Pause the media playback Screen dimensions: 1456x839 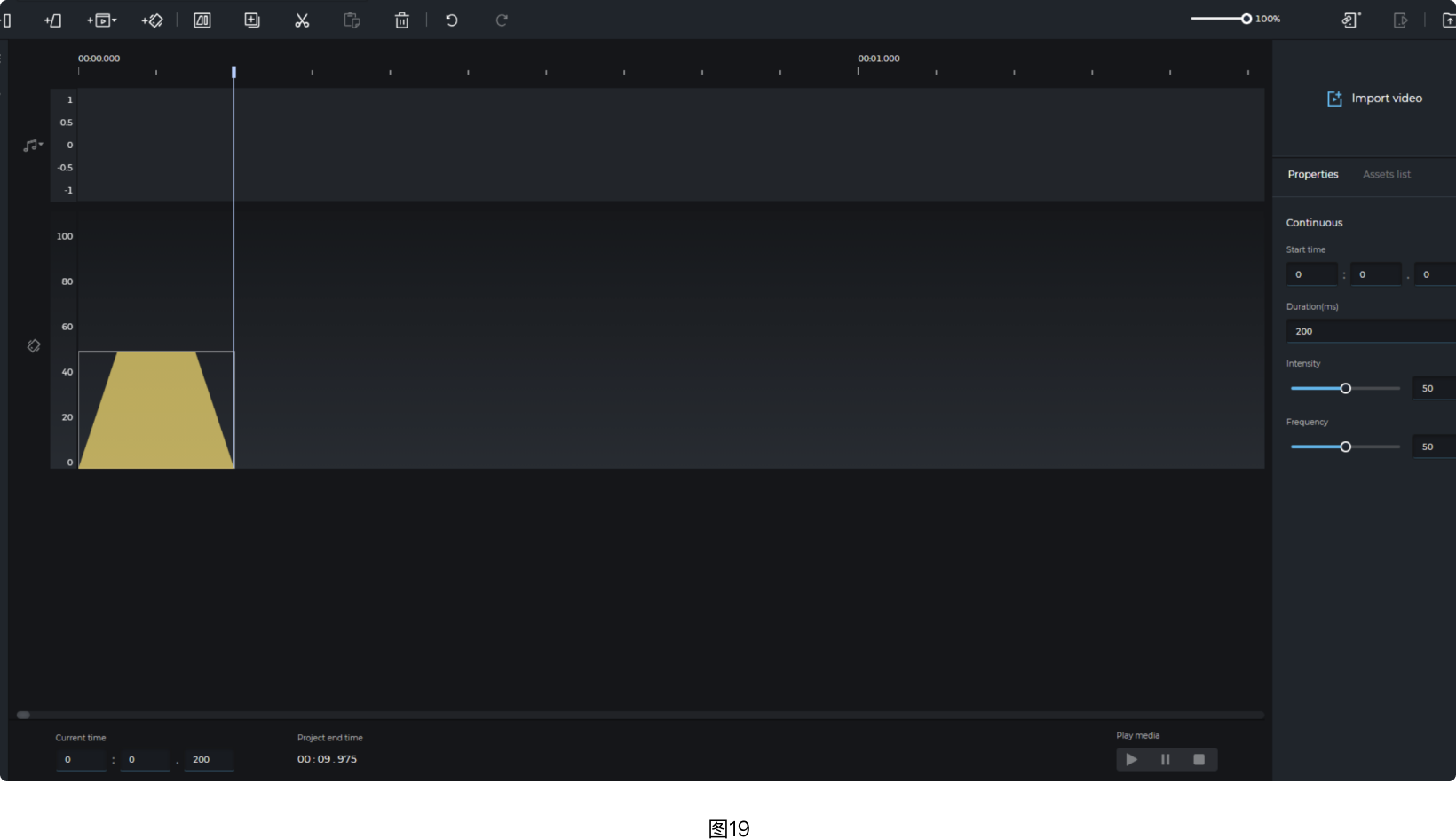[1165, 759]
